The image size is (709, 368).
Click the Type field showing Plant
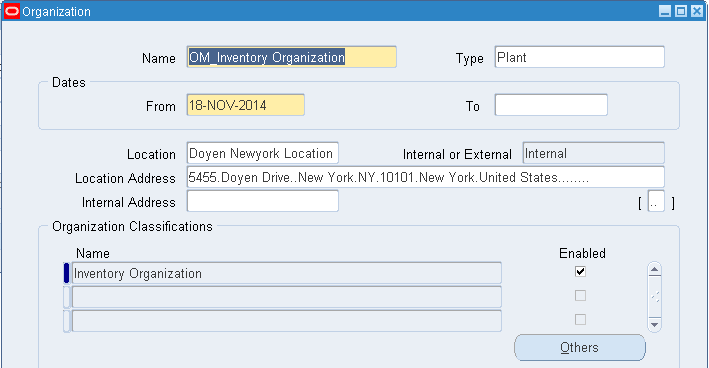pos(580,57)
